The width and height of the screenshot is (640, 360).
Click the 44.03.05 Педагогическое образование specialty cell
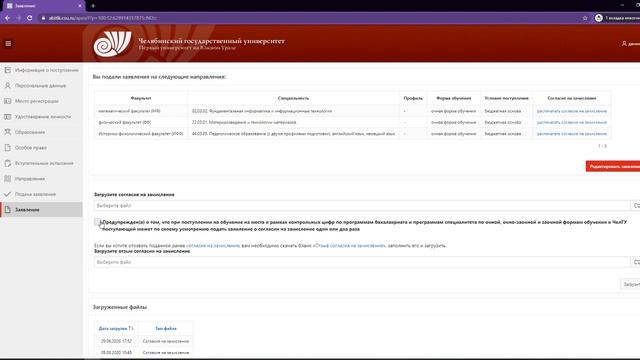click(x=293, y=134)
